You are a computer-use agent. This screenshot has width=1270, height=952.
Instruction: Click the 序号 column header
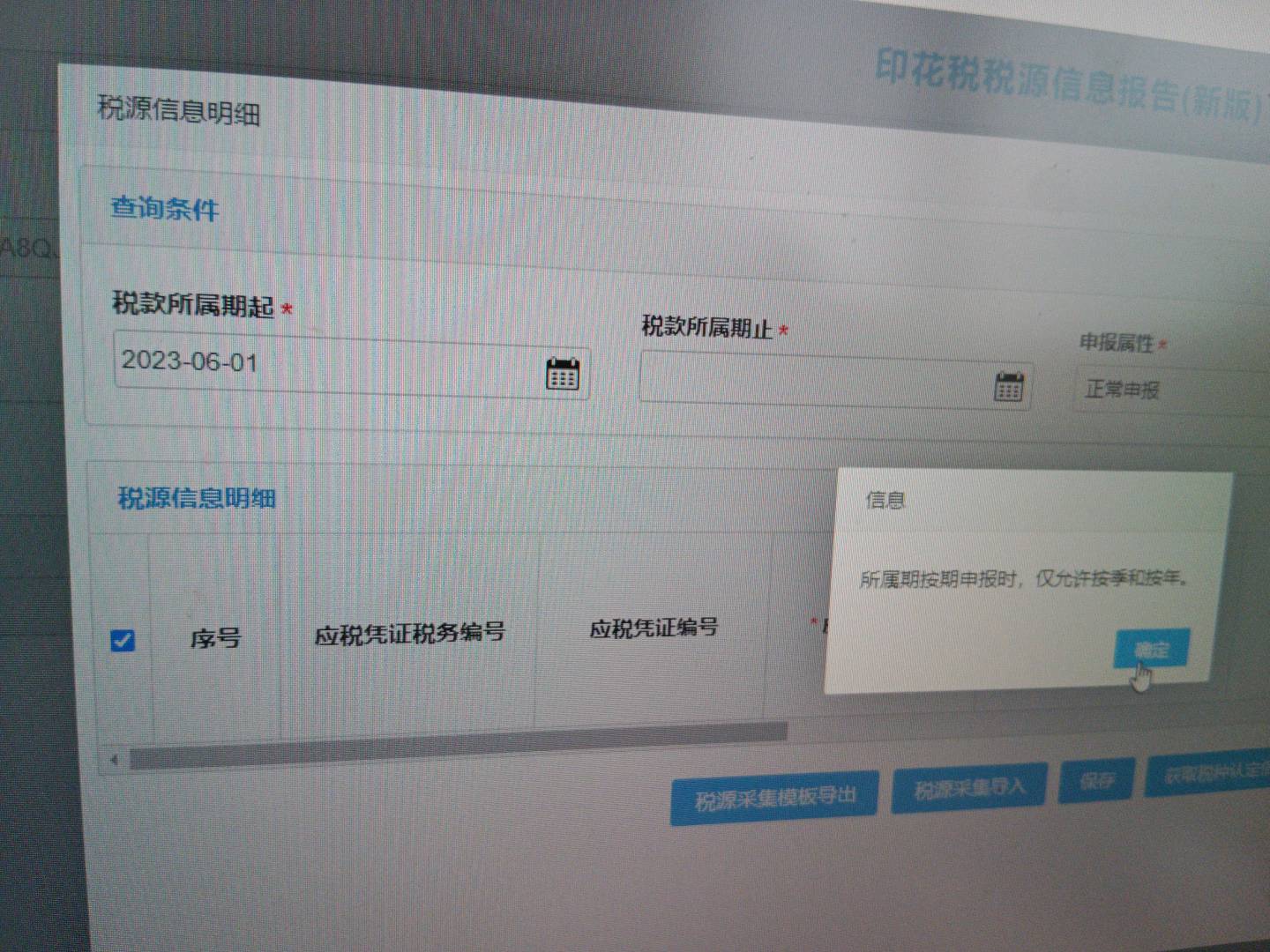pos(215,636)
